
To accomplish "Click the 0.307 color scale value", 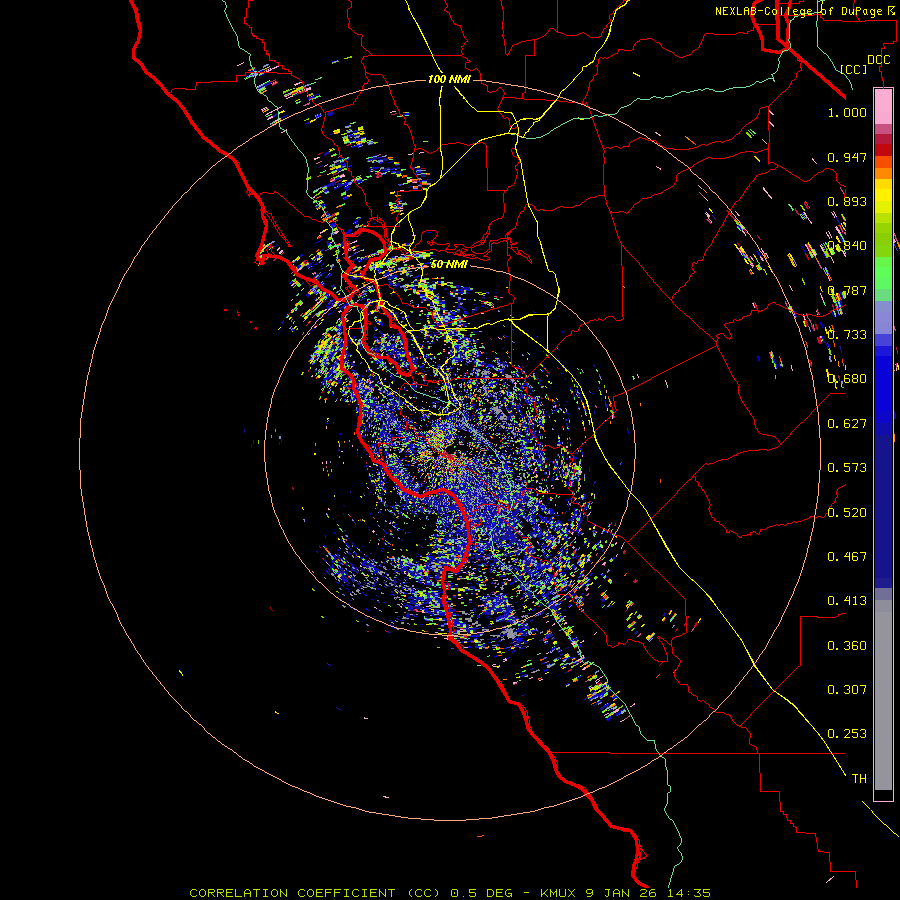I will point(847,690).
